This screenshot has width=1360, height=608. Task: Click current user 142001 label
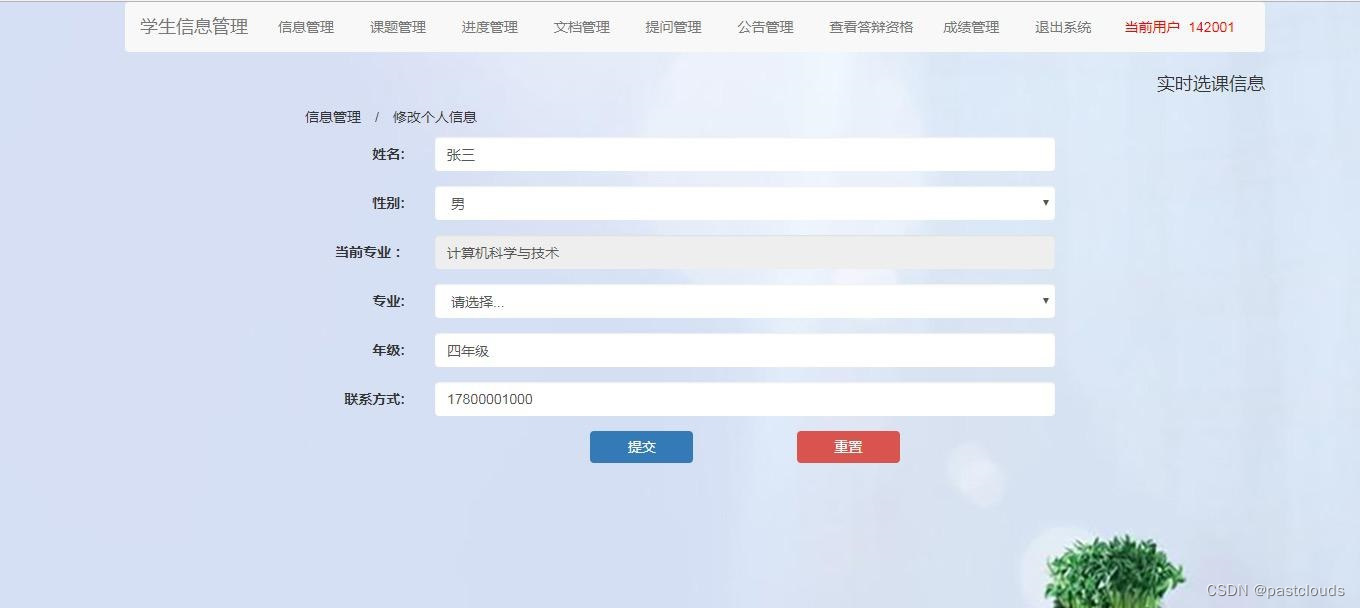tap(1180, 28)
